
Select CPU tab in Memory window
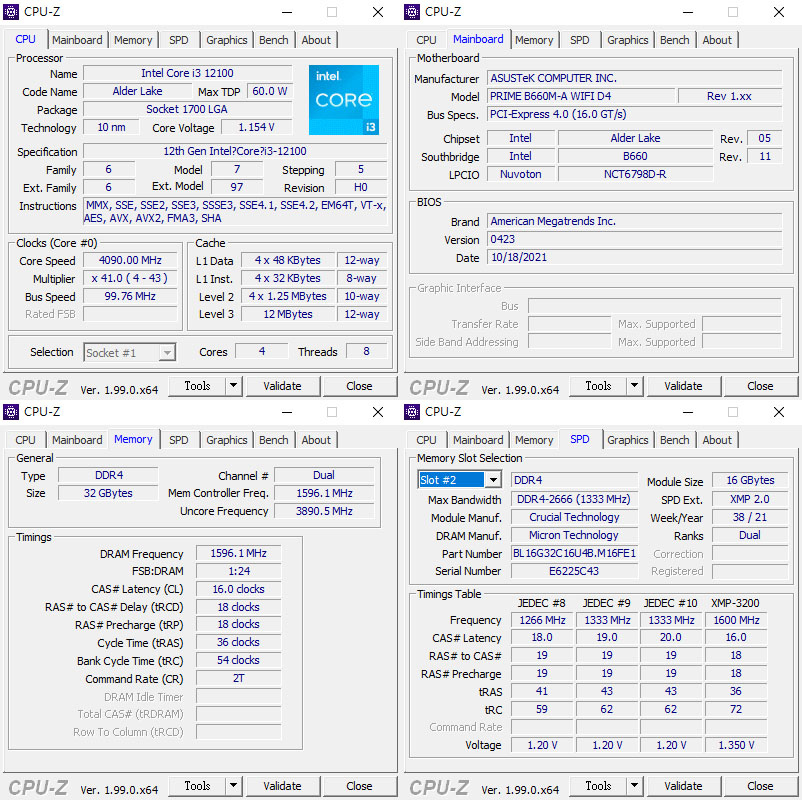pos(25,440)
